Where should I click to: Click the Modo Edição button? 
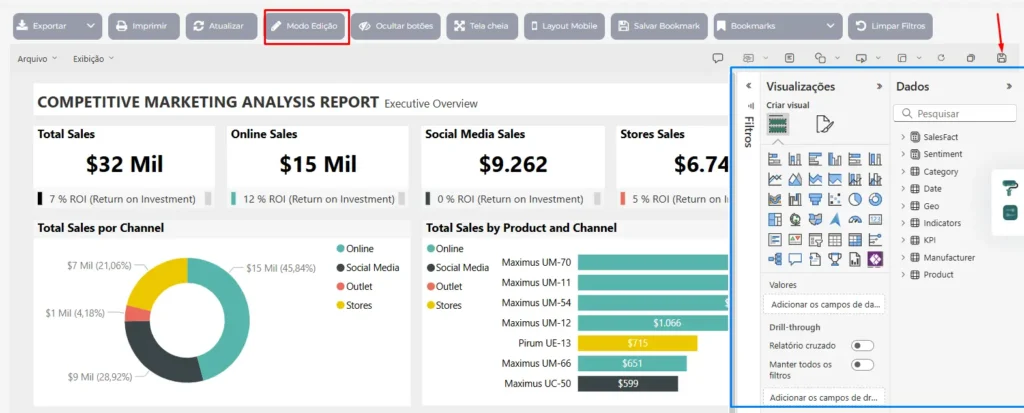307,26
